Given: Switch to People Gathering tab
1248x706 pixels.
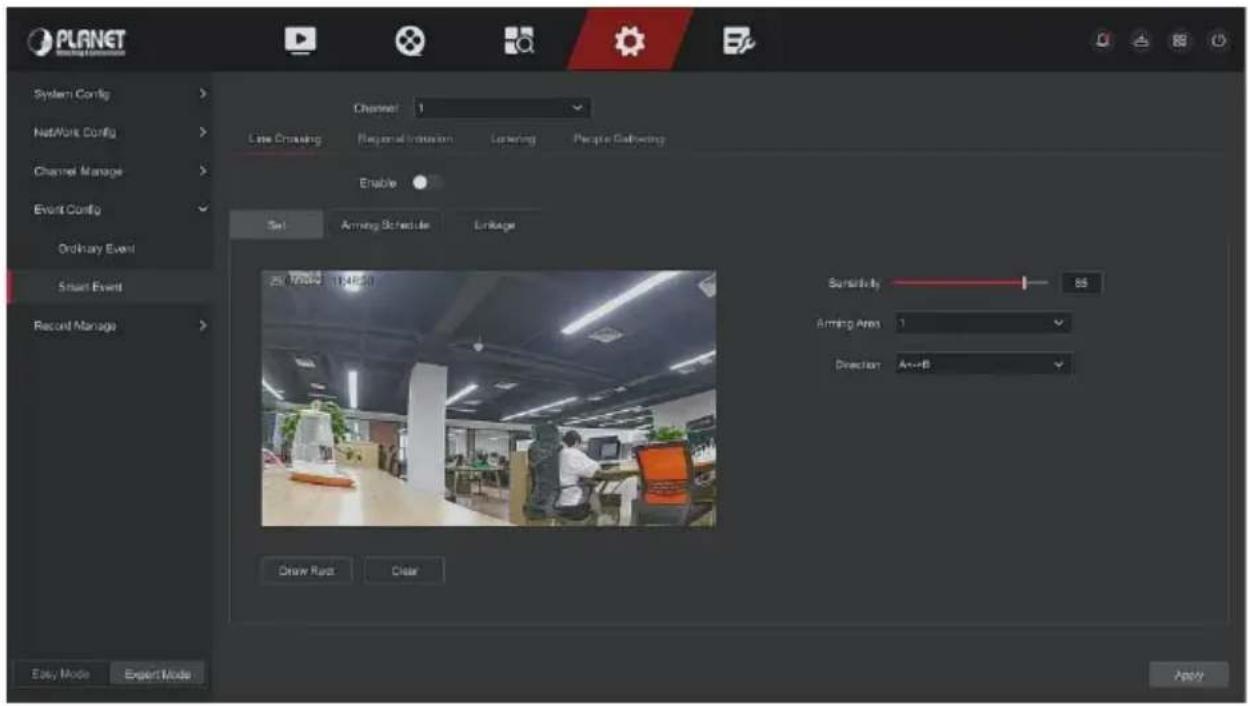Looking at the screenshot, I should [618, 139].
